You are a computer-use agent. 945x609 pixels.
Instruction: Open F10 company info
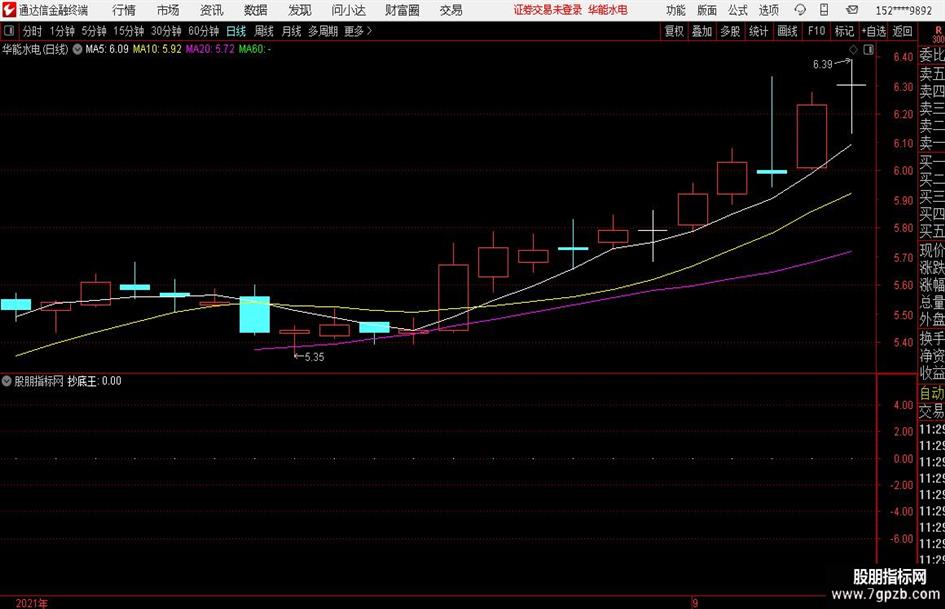816,31
